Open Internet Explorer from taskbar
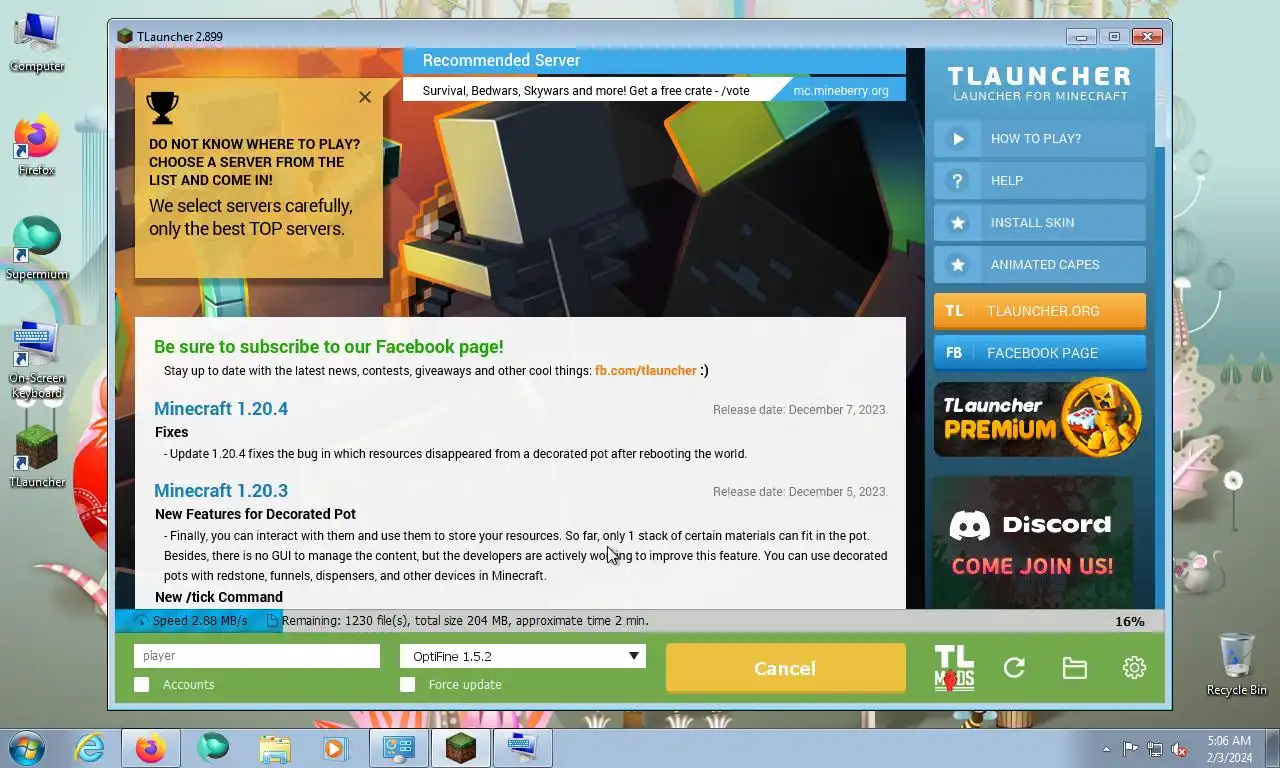This screenshot has height=768, width=1280. tap(89, 748)
